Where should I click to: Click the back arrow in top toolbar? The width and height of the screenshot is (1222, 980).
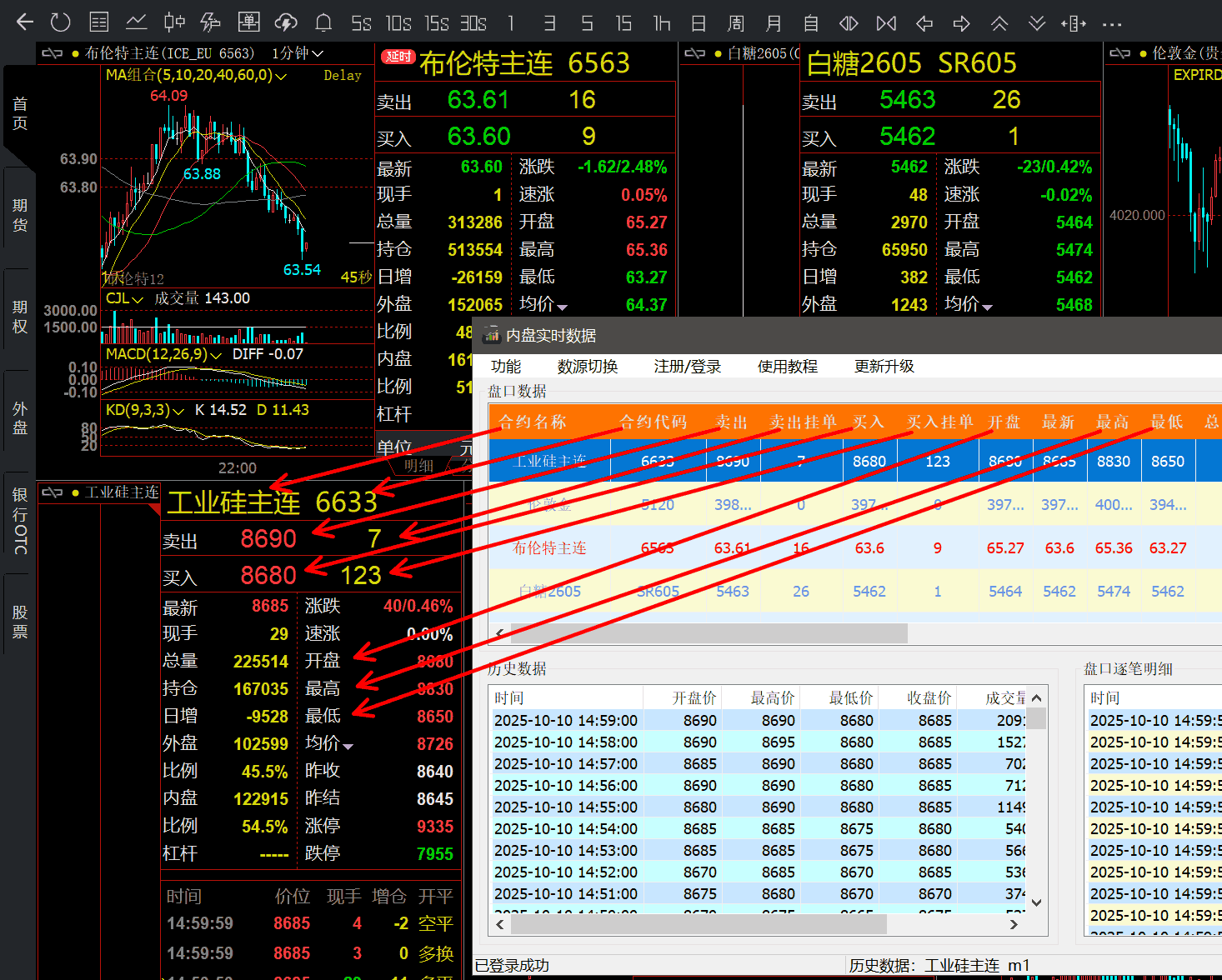point(25,22)
